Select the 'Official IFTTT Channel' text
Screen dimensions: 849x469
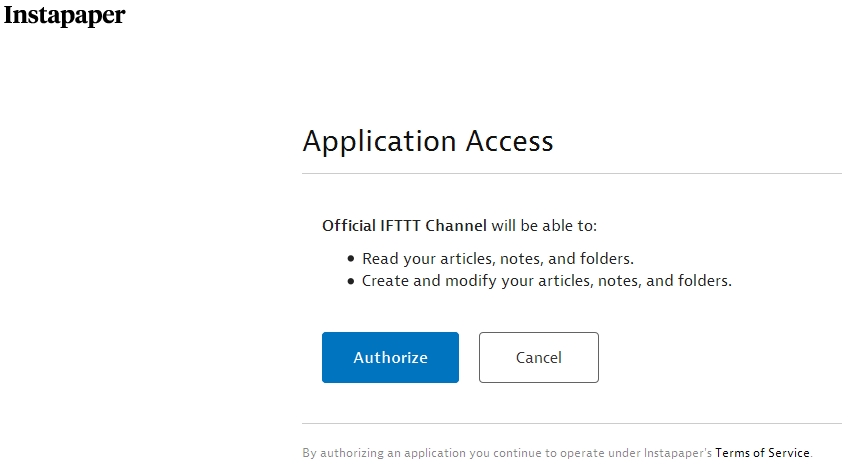click(404, 226)
